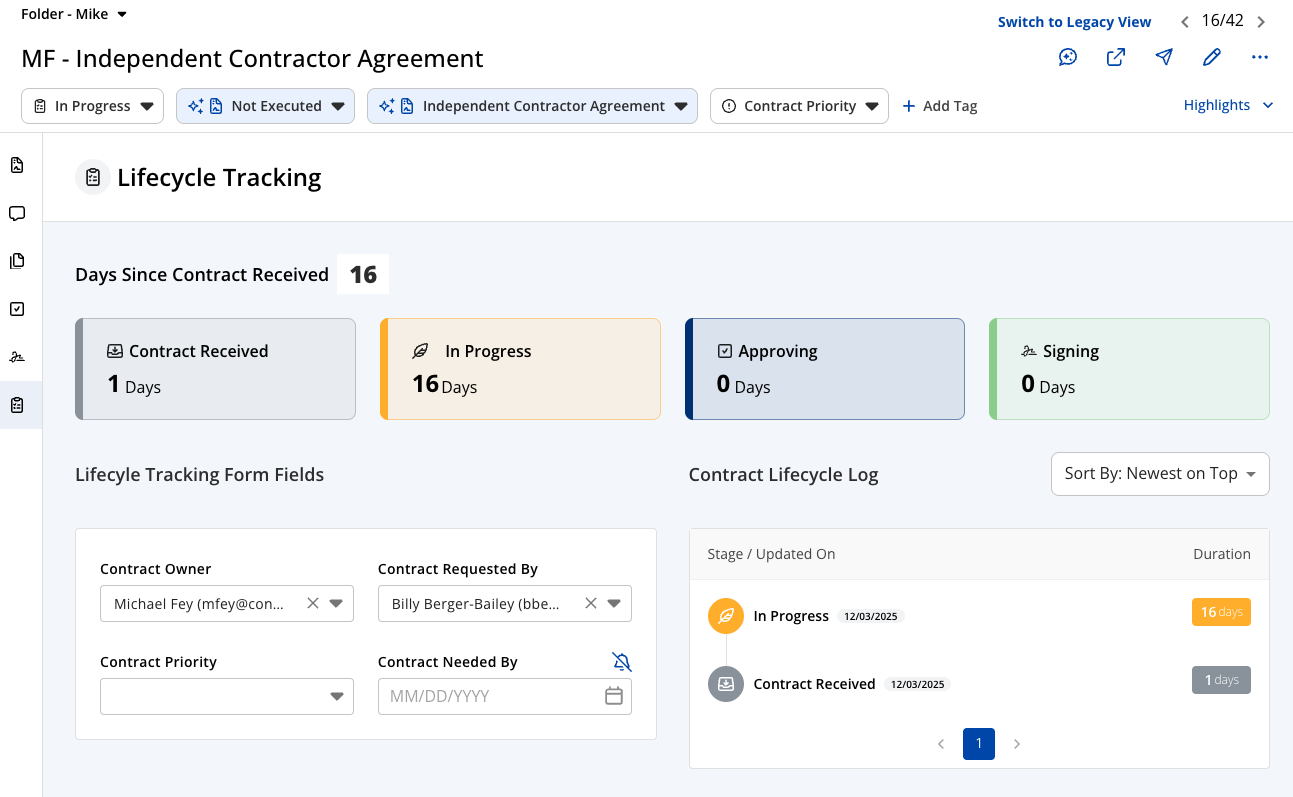The width and height of the screenshot is (1293, 797).
Task: Open the signature sidebar icon
Action: tap(17, 357)
